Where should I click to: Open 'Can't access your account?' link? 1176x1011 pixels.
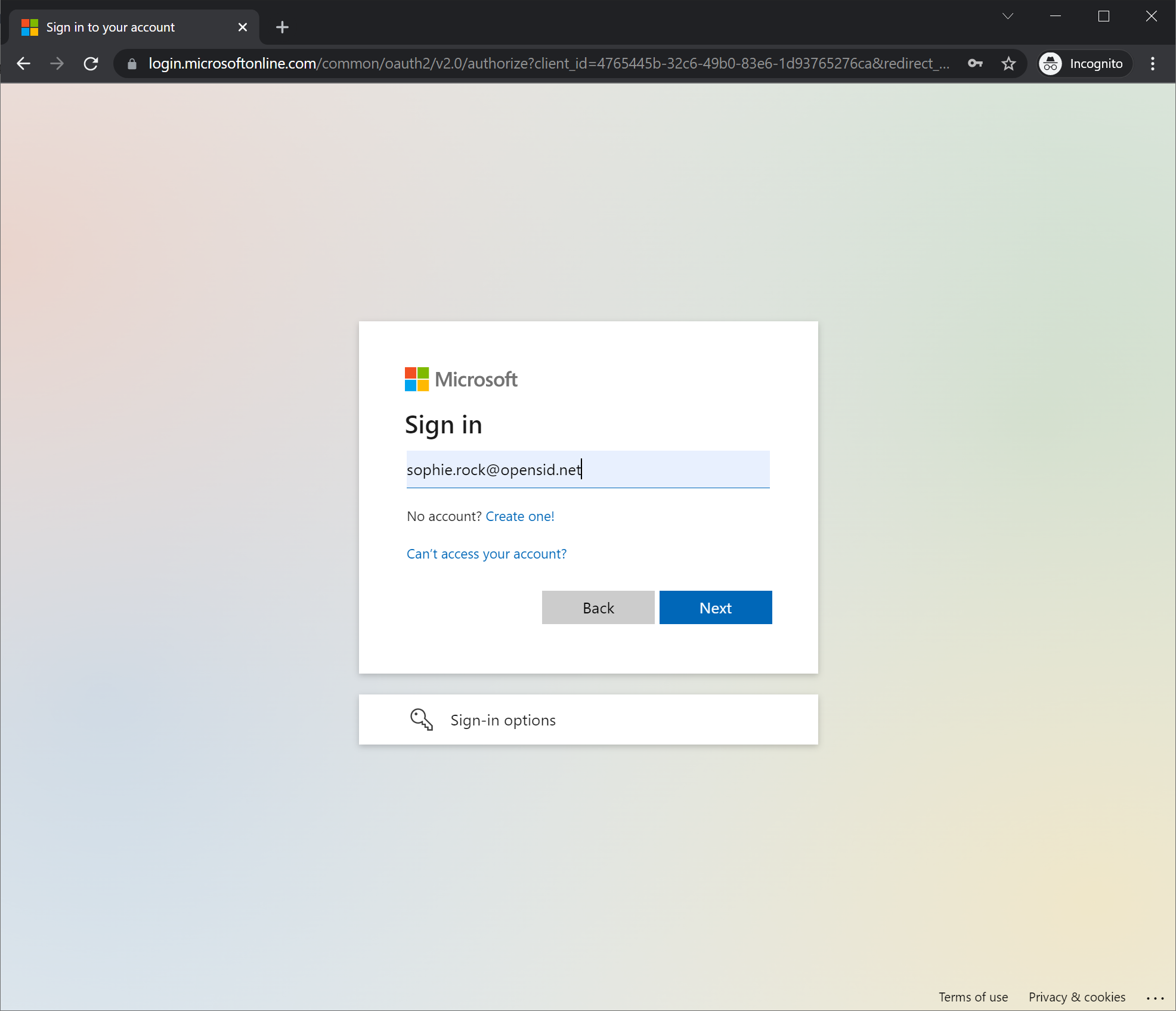click(x=486, y=554)
